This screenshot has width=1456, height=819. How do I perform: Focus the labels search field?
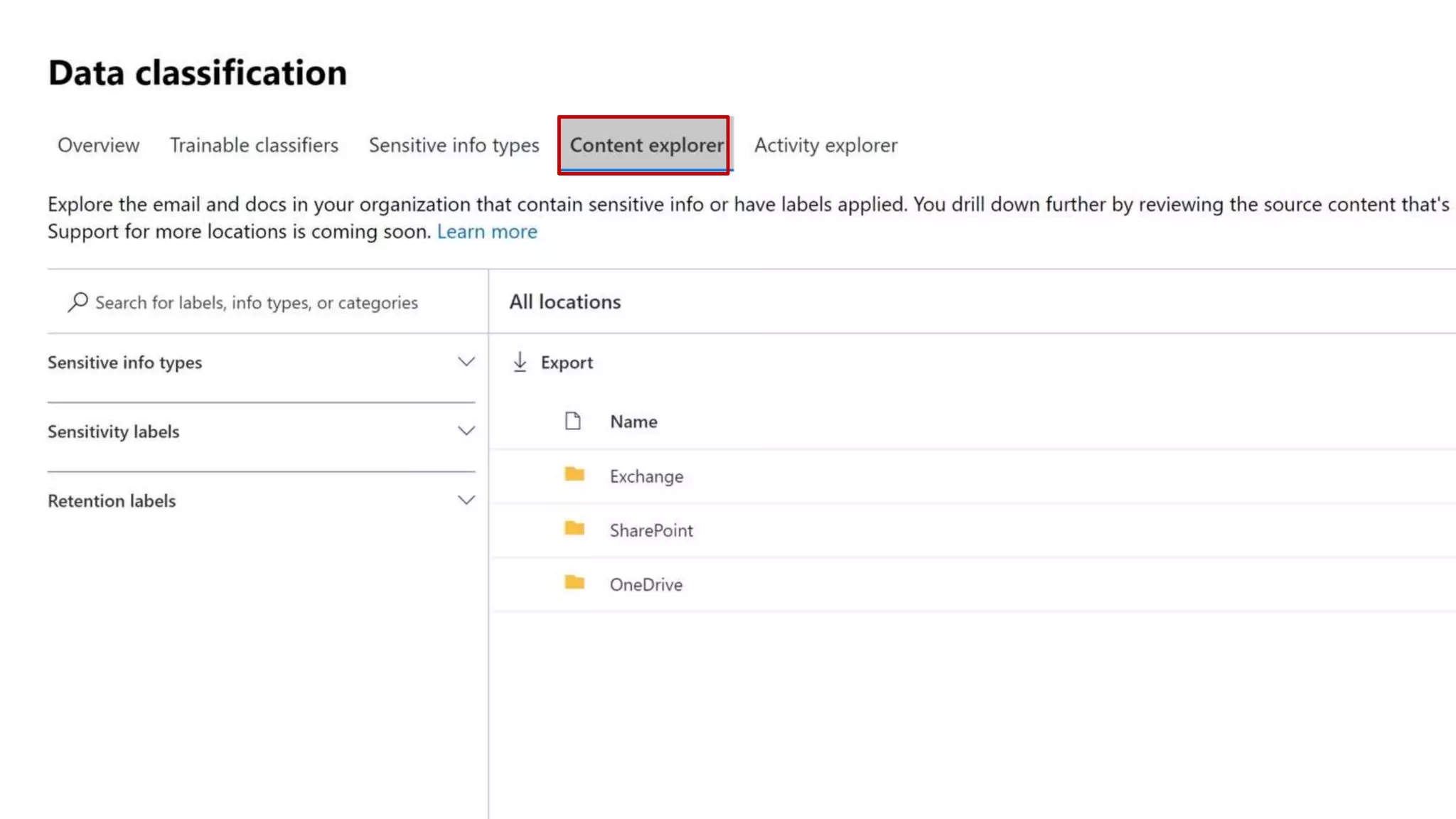(256, 303)
